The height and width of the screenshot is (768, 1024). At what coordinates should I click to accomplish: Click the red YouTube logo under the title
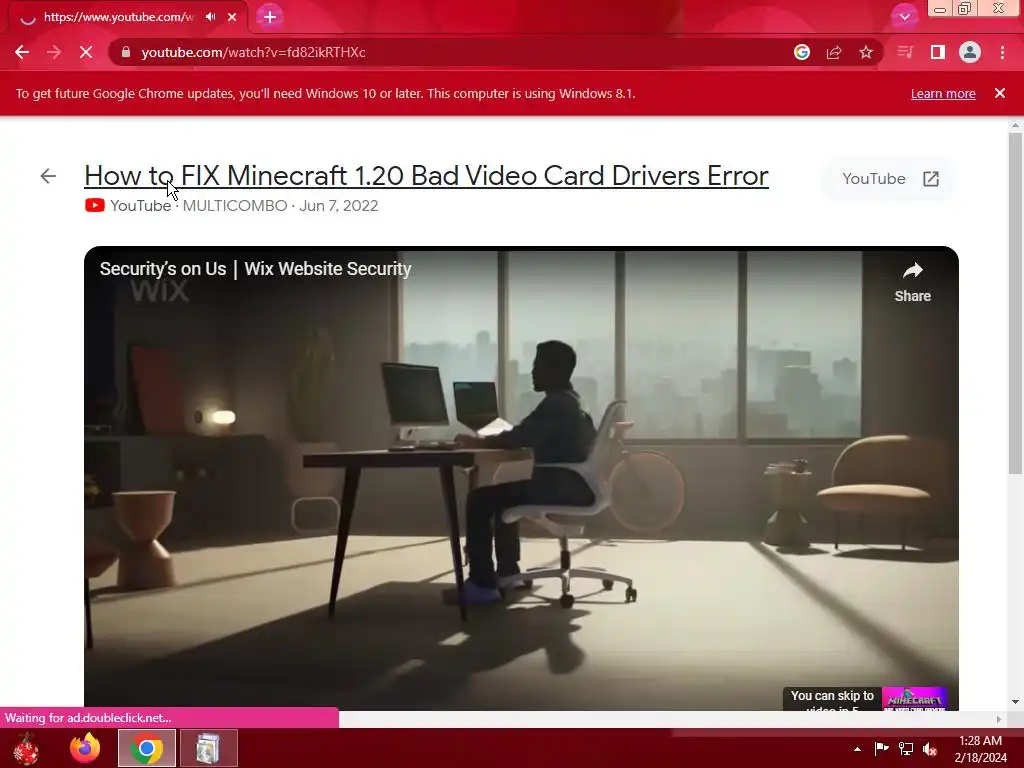click(x=95, y=206)
